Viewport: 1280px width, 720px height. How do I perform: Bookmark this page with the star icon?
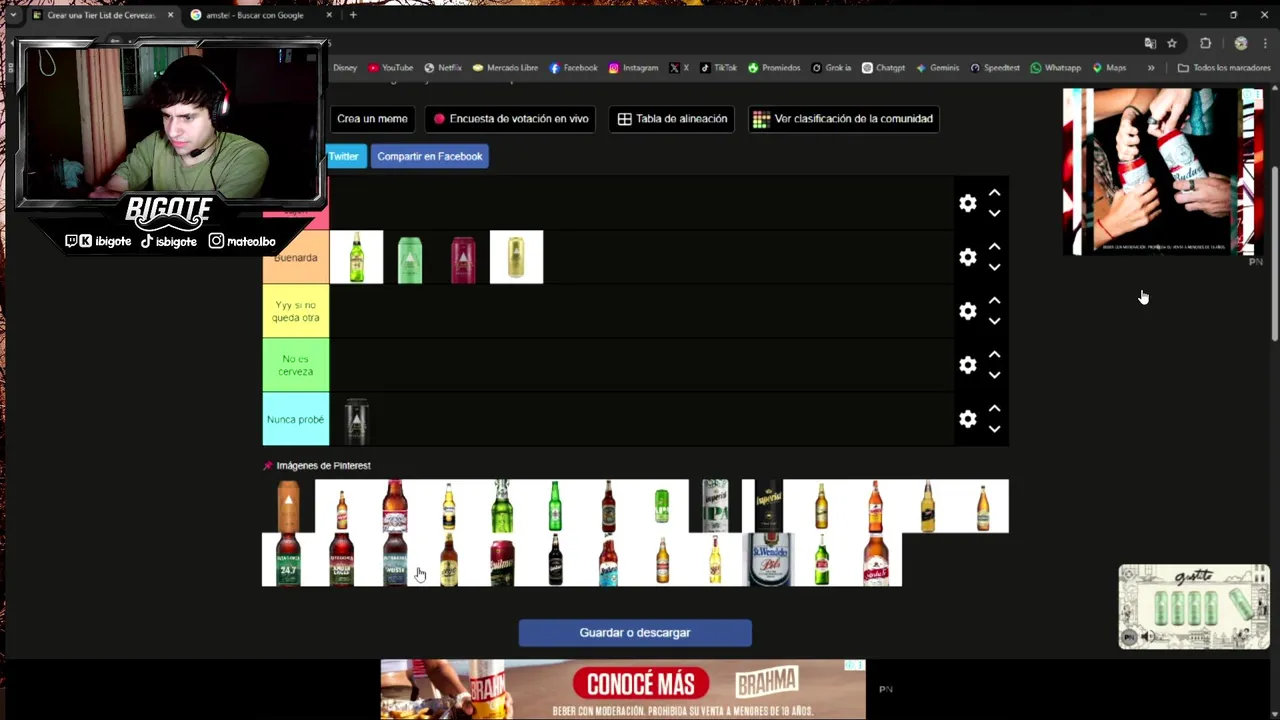coord(1172,43)
